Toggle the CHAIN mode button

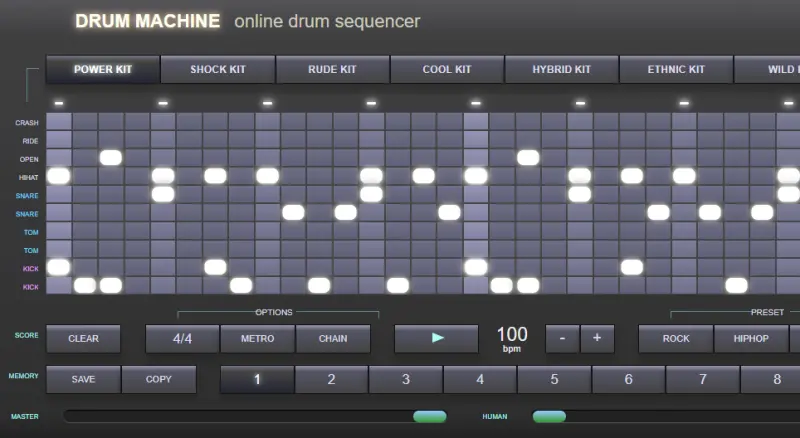pyautogui.click(x=333, y=338)
